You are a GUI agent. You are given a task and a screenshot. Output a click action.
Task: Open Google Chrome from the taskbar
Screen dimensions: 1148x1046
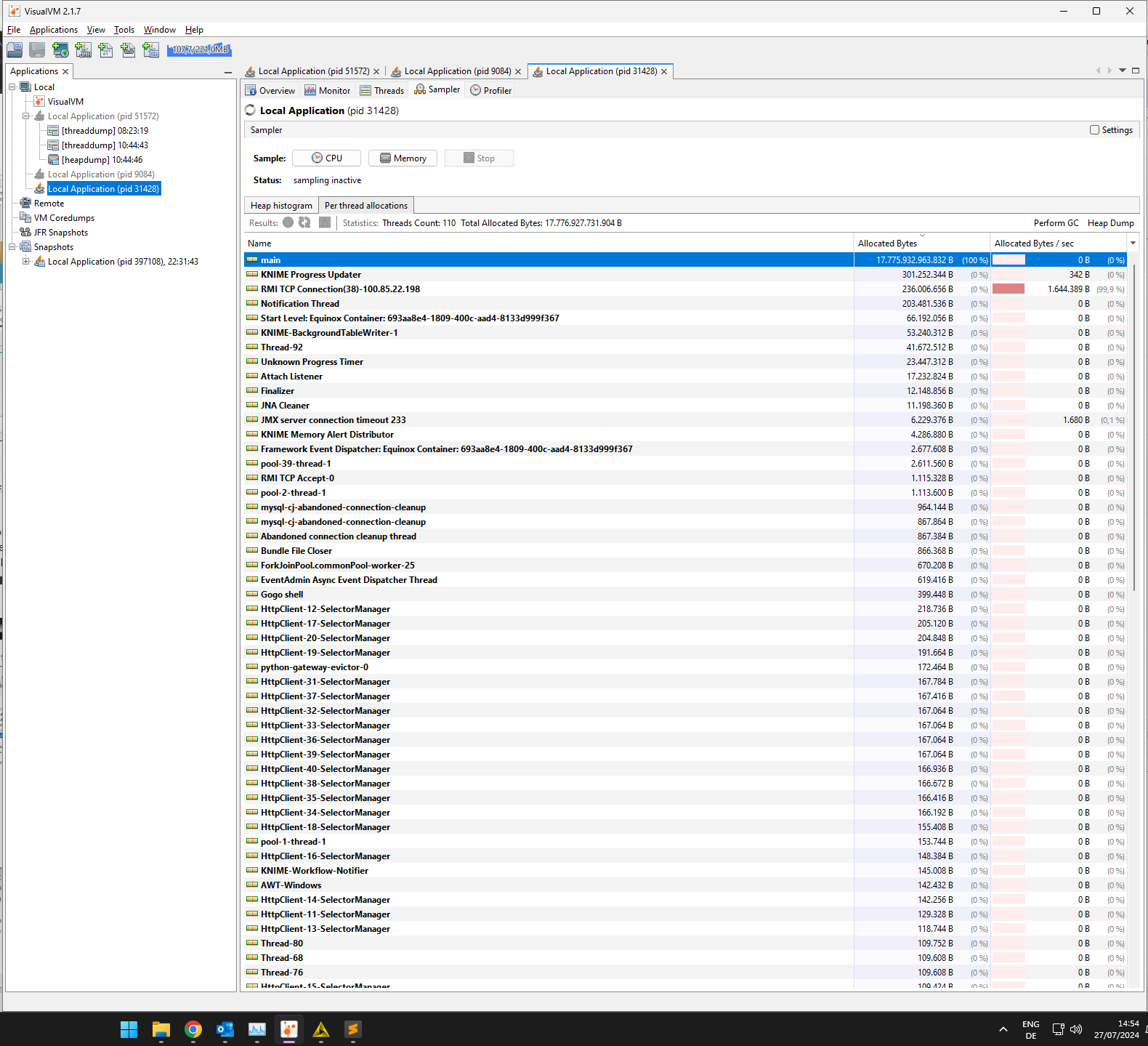coord(193,1029)
